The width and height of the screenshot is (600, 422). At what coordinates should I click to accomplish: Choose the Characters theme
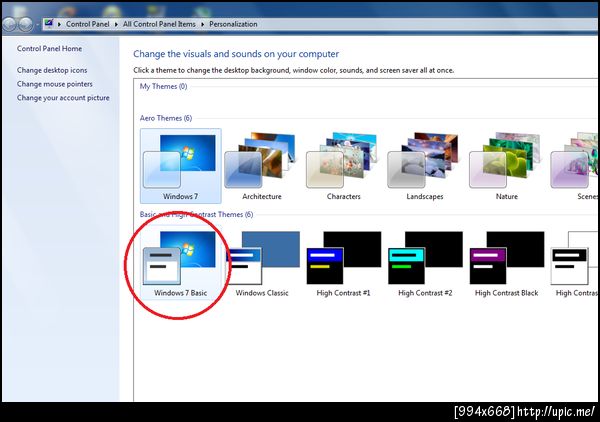pyautogui.click(x=343, y=166)
